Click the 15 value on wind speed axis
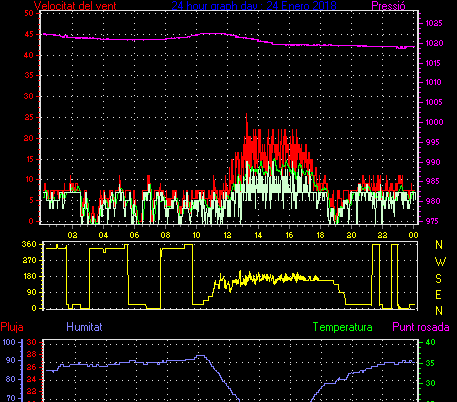The image size is (457, 402). [30, 159]
